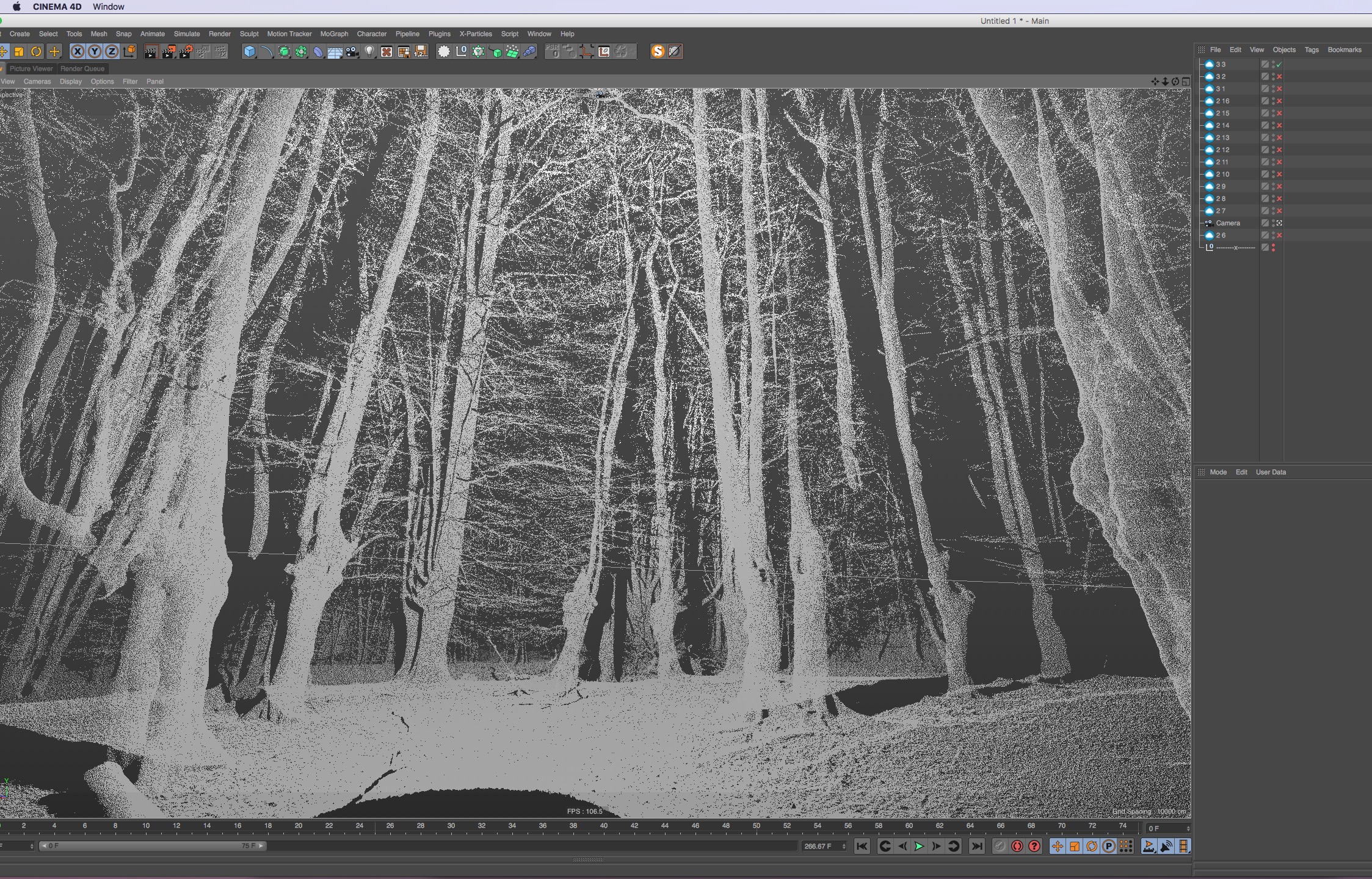Viewport: 1372px width, 879px height.
Task: Enable object 3 2 via red X
Action: (1279, 77)
